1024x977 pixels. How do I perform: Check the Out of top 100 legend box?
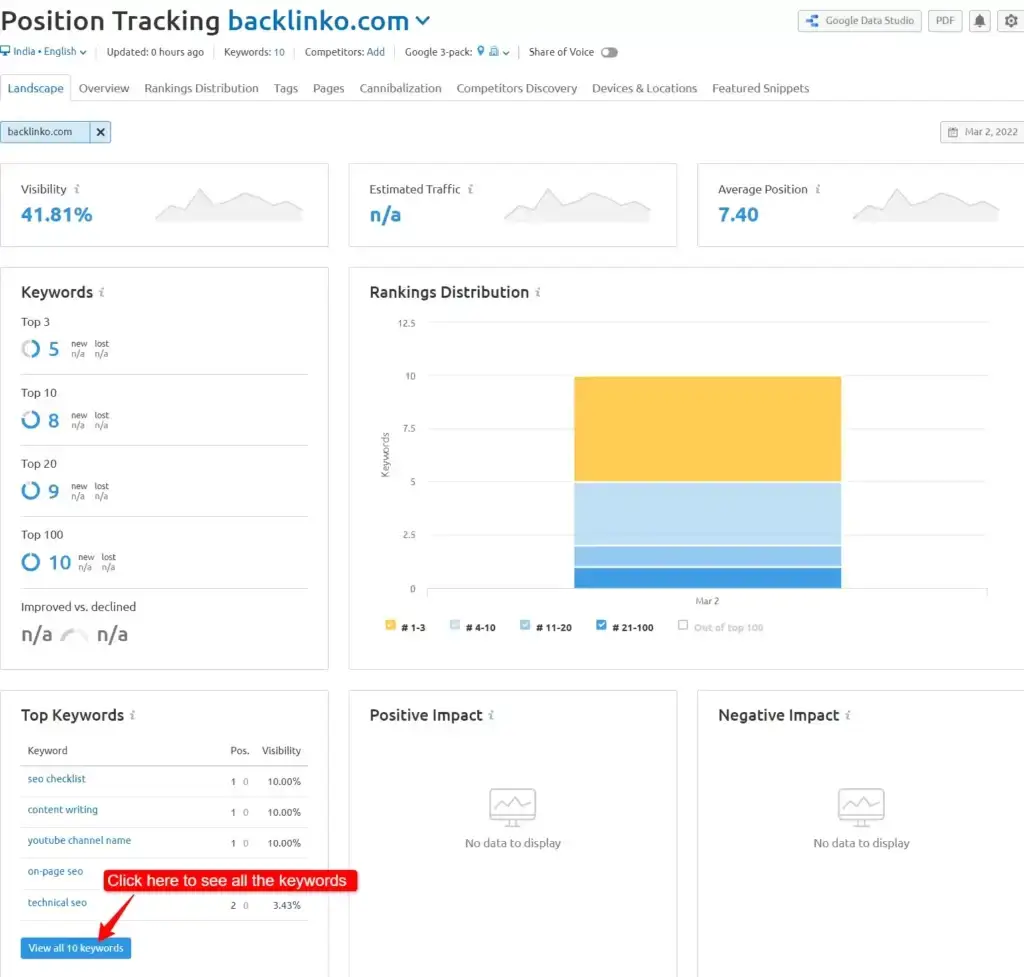point(684,625)
